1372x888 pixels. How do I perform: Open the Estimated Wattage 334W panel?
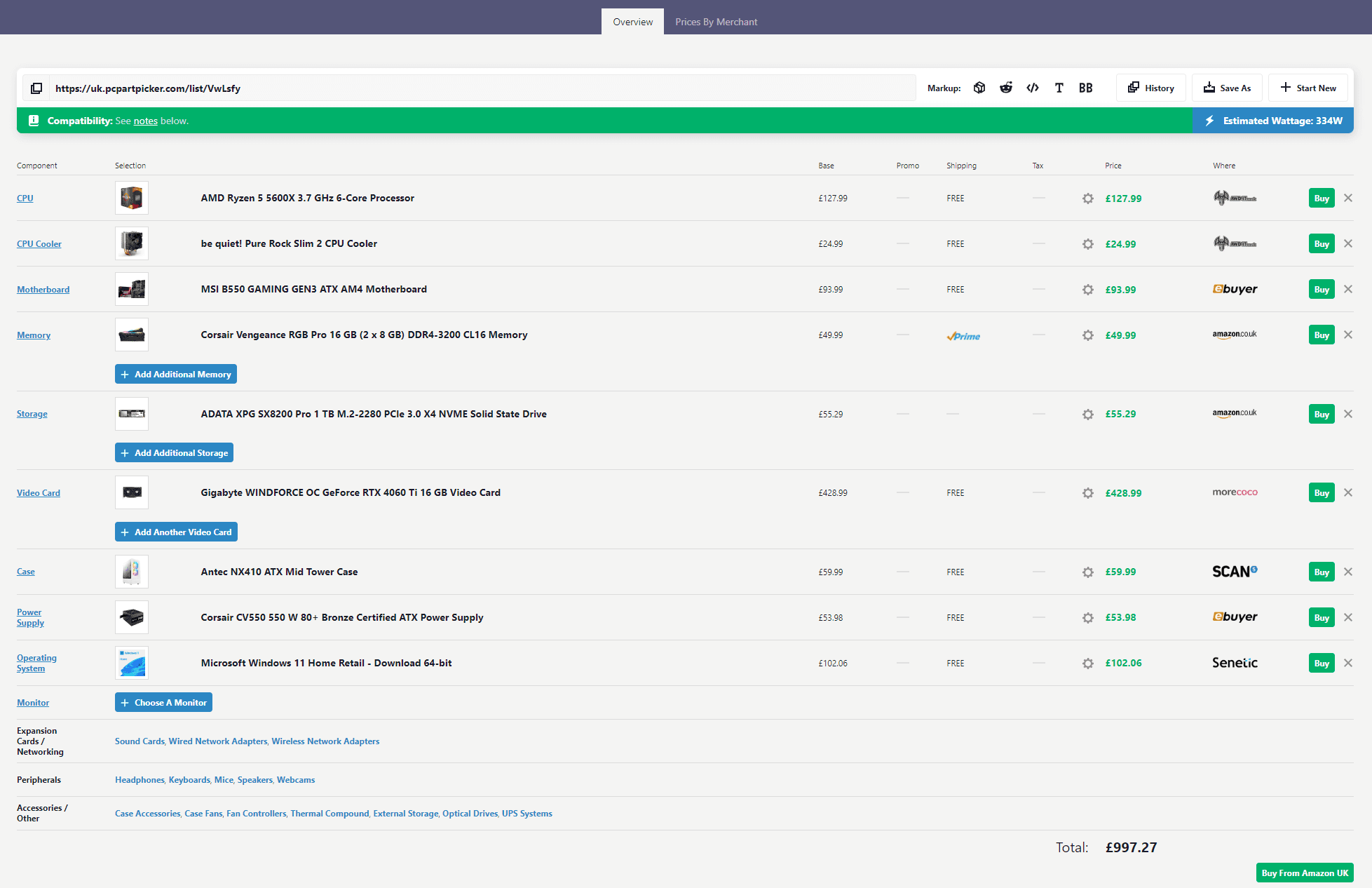tap(1273, 121)
